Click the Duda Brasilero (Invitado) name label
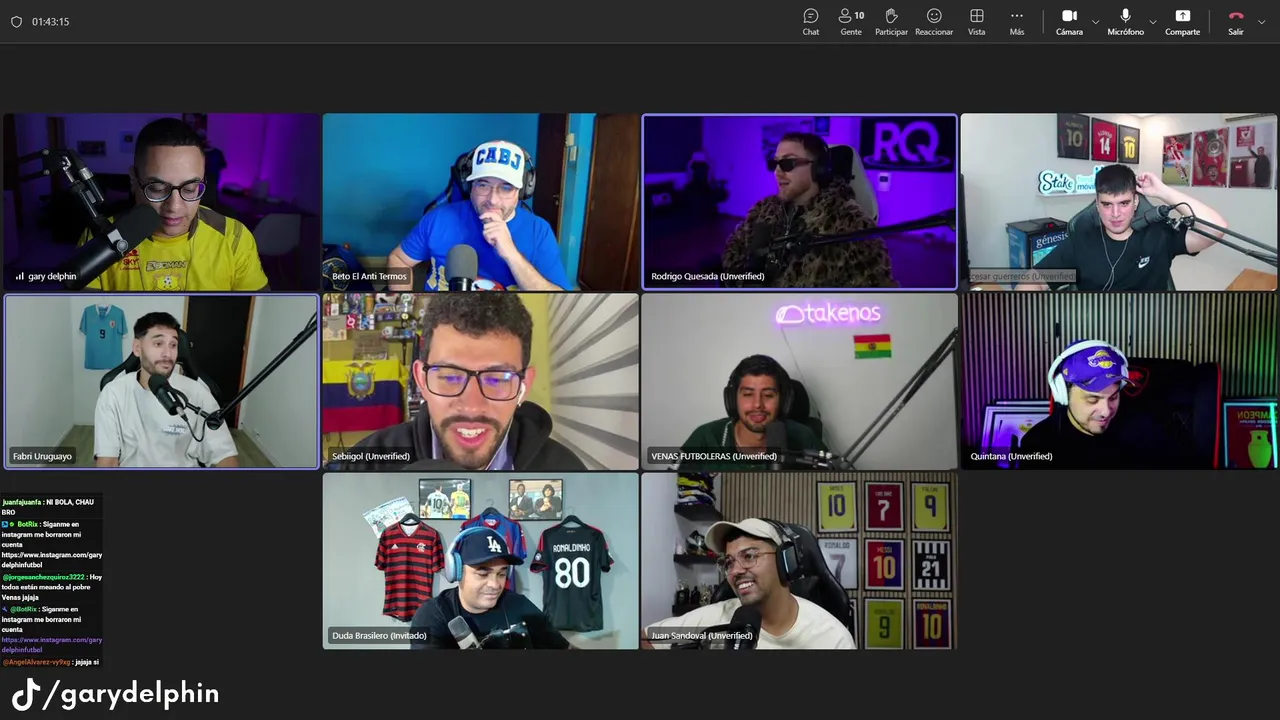Screen dimensions: 1280x720 click(379, 636)
